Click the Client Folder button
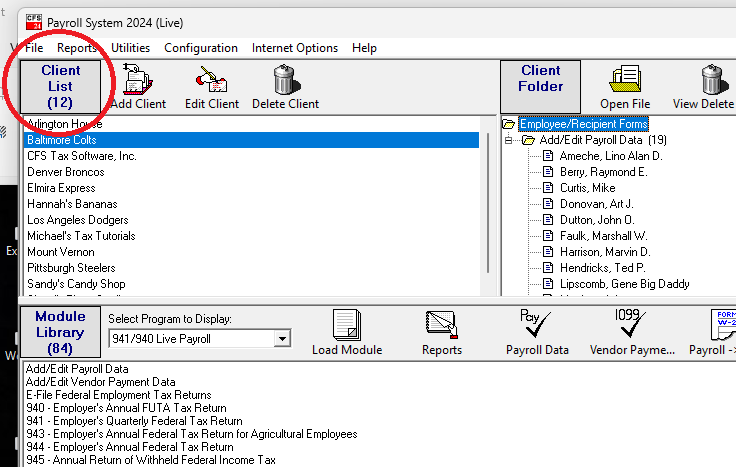This screenshot has height=467, width=736. tap(540, 86)
